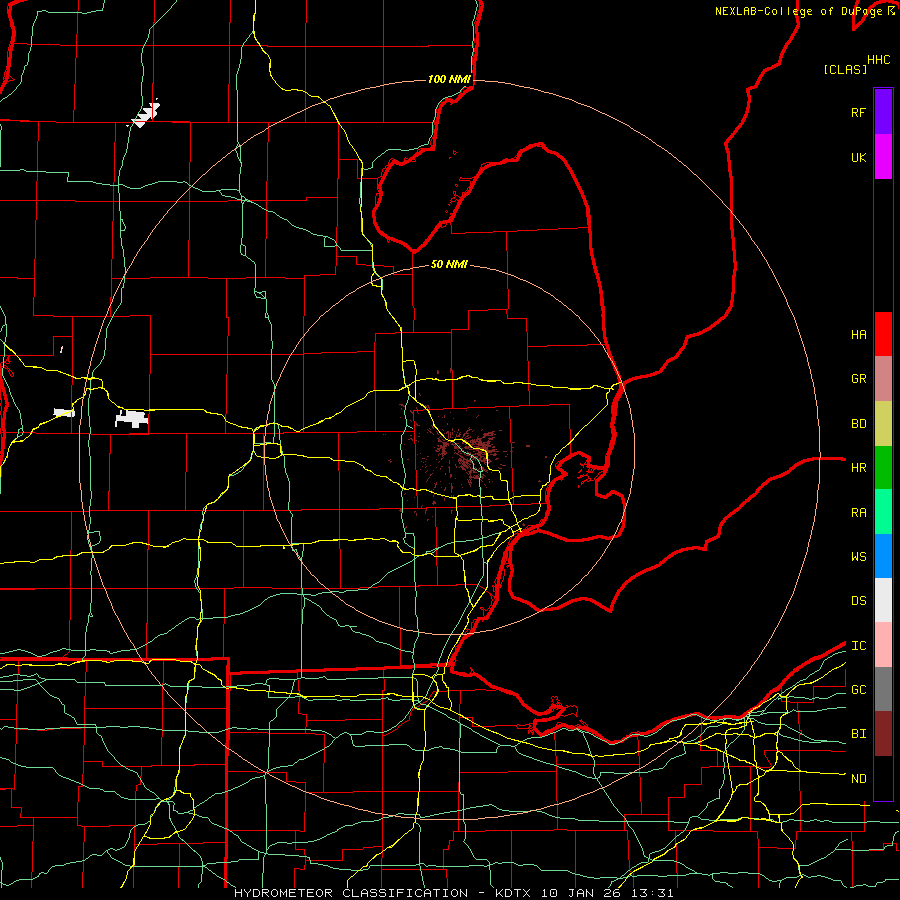
Task: Click the 'BD' legend label
Action: [858, 424]
